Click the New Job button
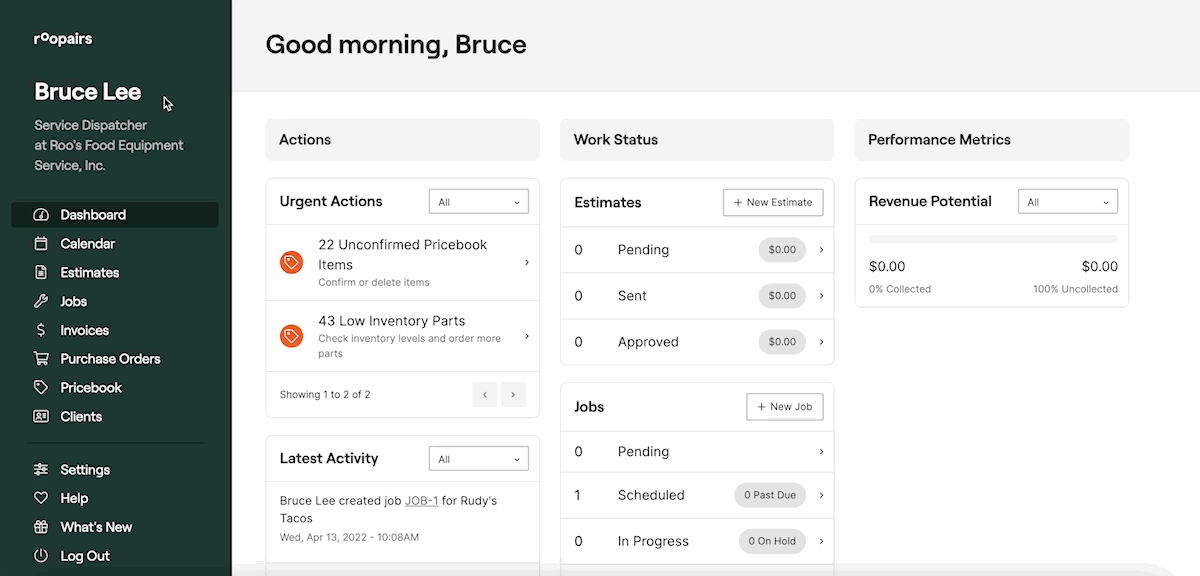 (x=784, y=407)
